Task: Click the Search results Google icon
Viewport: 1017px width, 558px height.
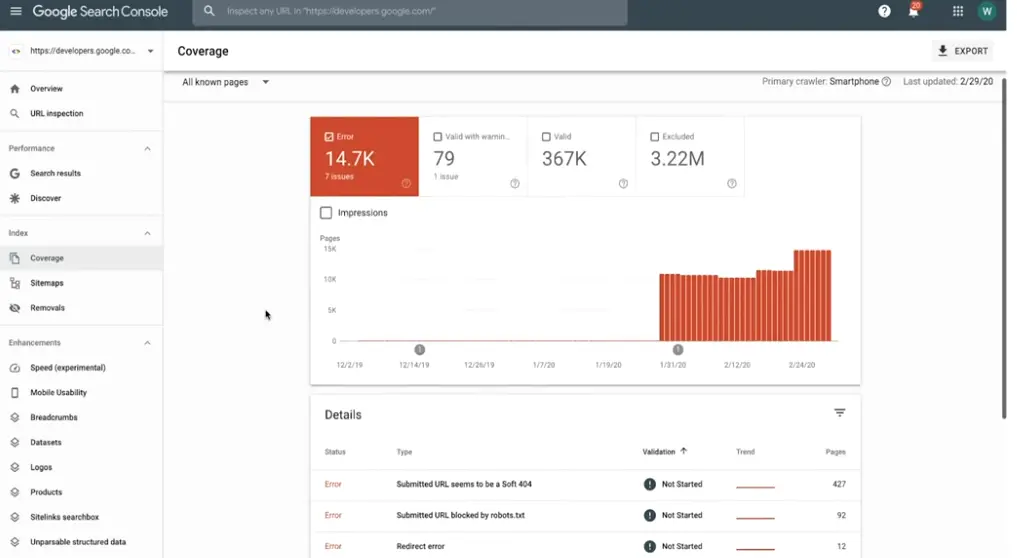Action: [15, 173]
